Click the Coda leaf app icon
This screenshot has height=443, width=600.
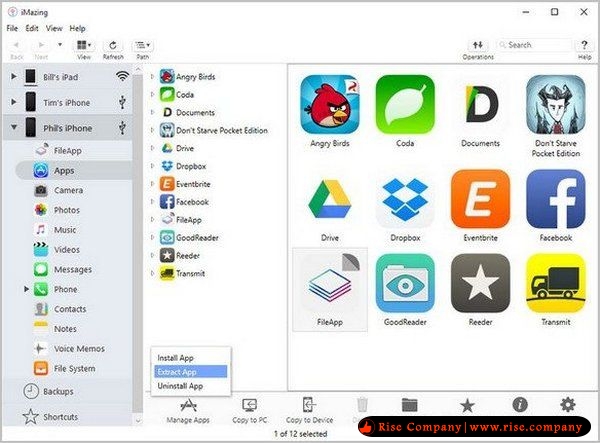[x=405, y=104]
